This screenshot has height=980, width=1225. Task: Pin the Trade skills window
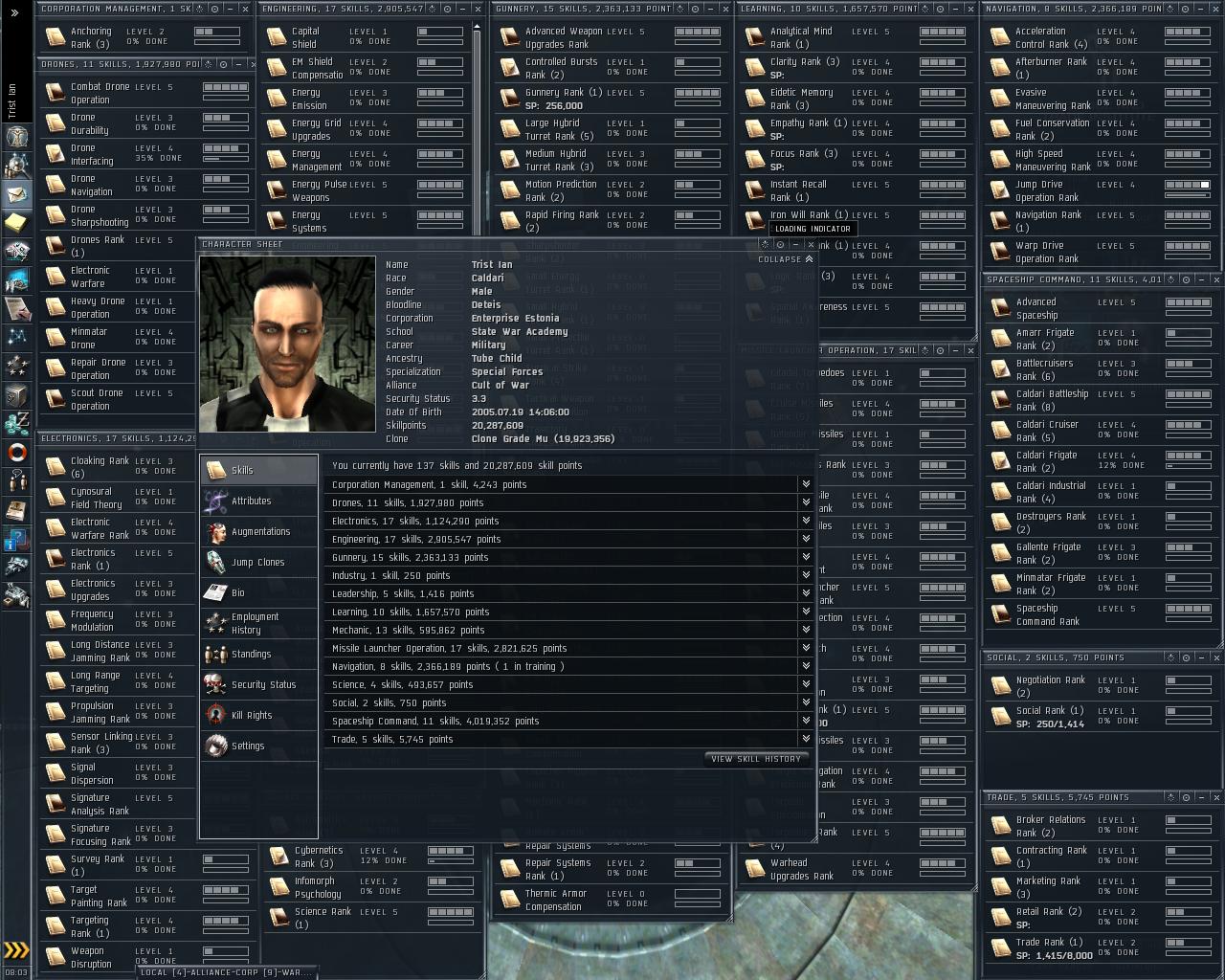pyautogui.click(x=1186, y=797)
